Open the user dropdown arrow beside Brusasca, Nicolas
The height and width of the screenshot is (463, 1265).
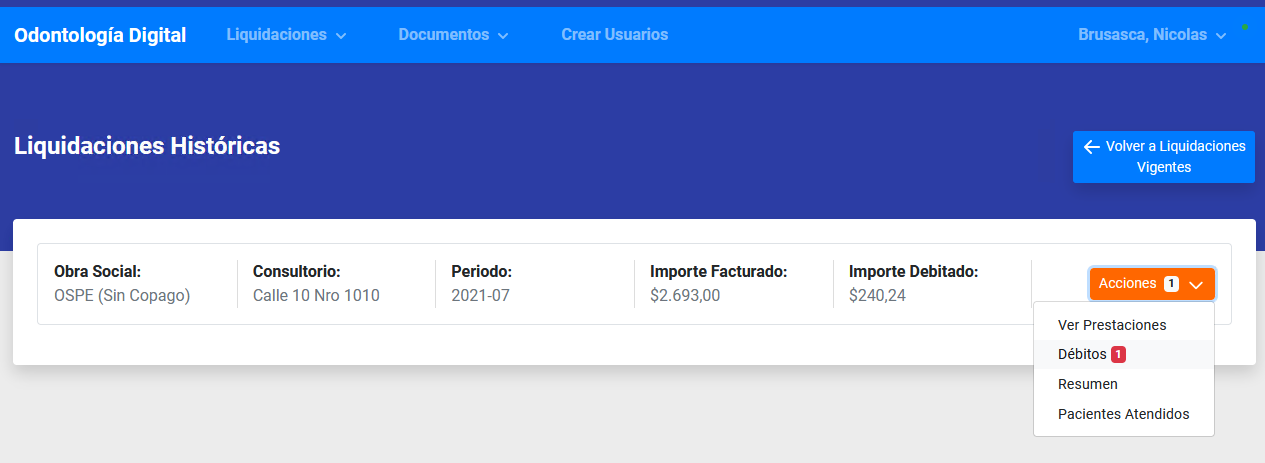pos(1221,35)
